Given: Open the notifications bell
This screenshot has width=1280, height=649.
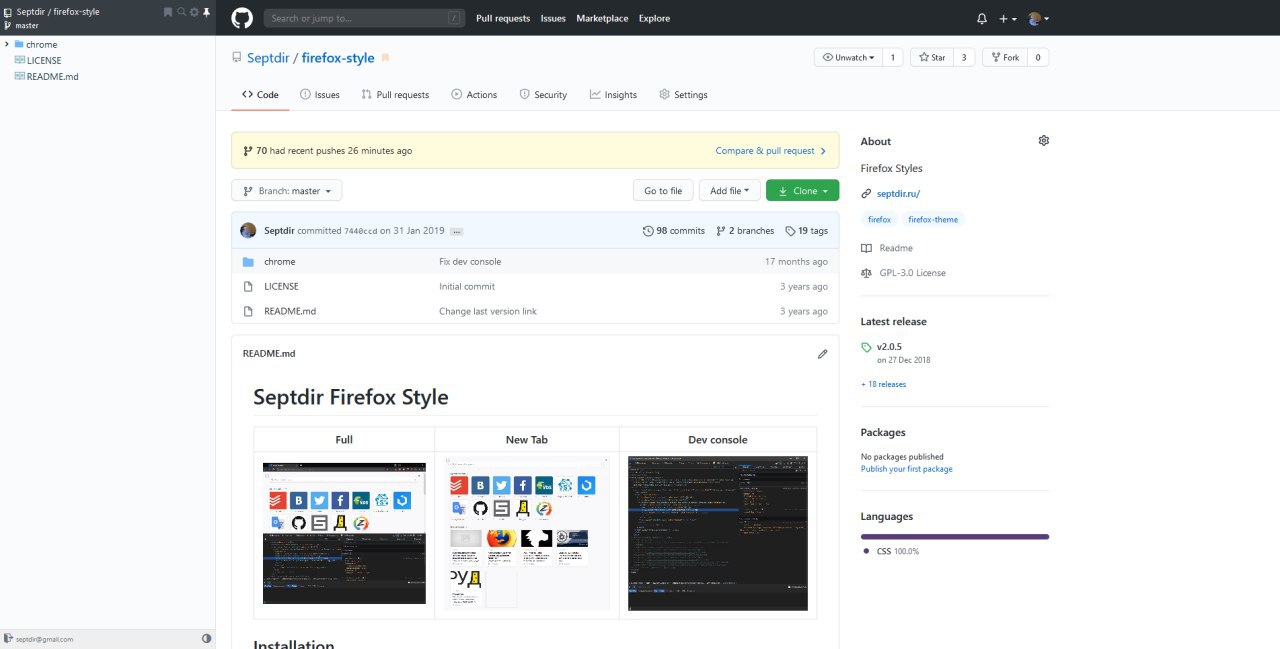Looking at the screenshot, I should 982,18.
